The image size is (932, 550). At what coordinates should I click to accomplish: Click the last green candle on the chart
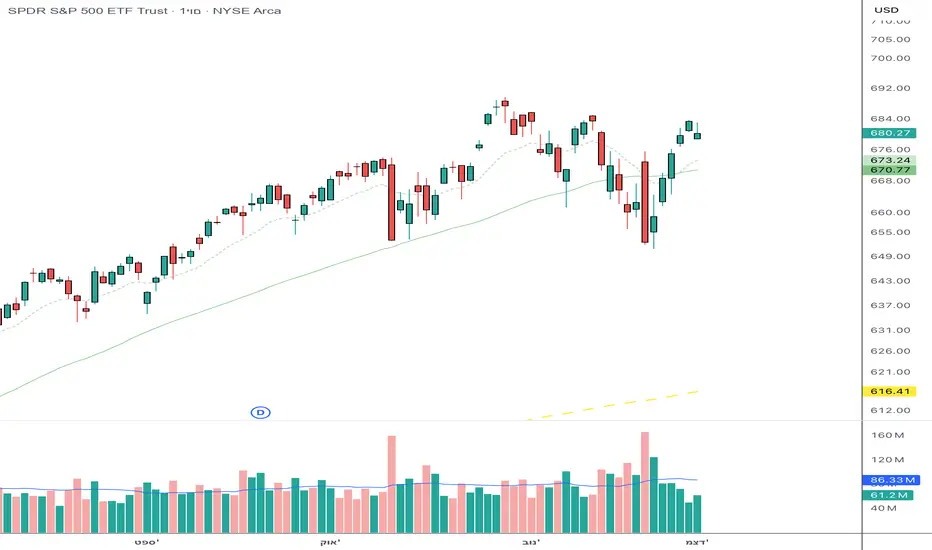[697, 135]
